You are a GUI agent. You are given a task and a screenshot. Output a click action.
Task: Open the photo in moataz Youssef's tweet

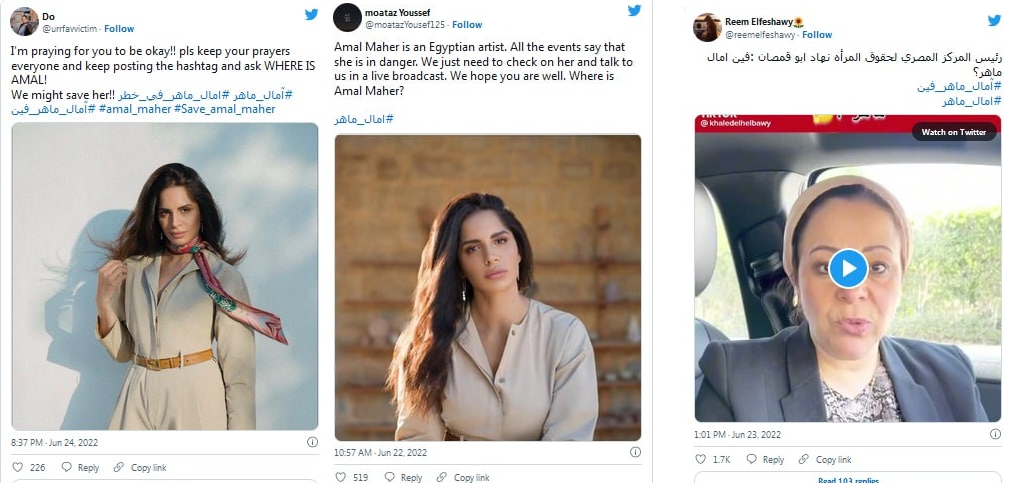tap(488, 288)
